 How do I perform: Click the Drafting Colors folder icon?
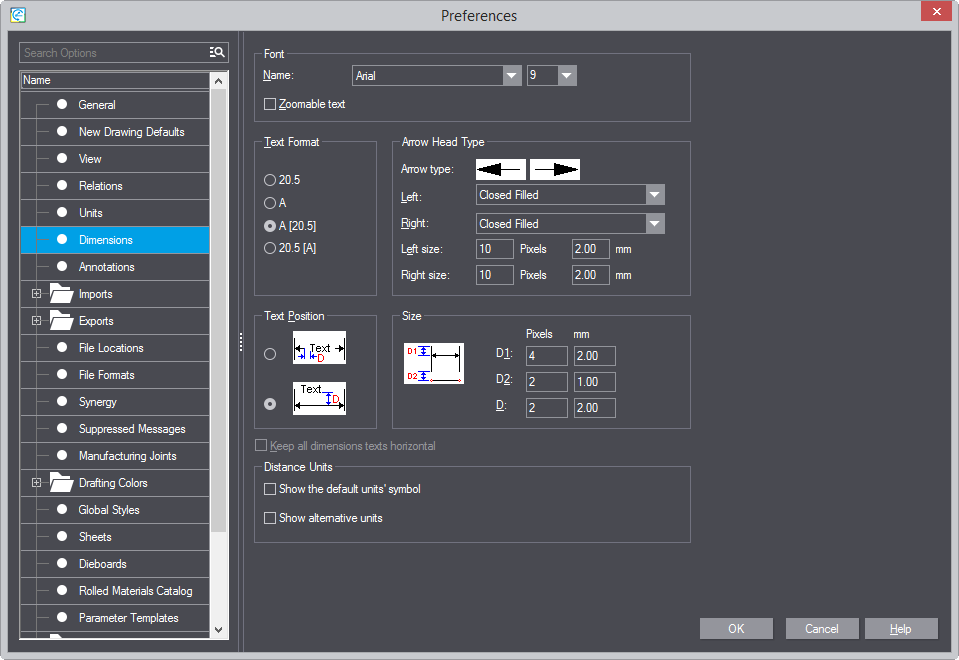(x=61, y=483)
